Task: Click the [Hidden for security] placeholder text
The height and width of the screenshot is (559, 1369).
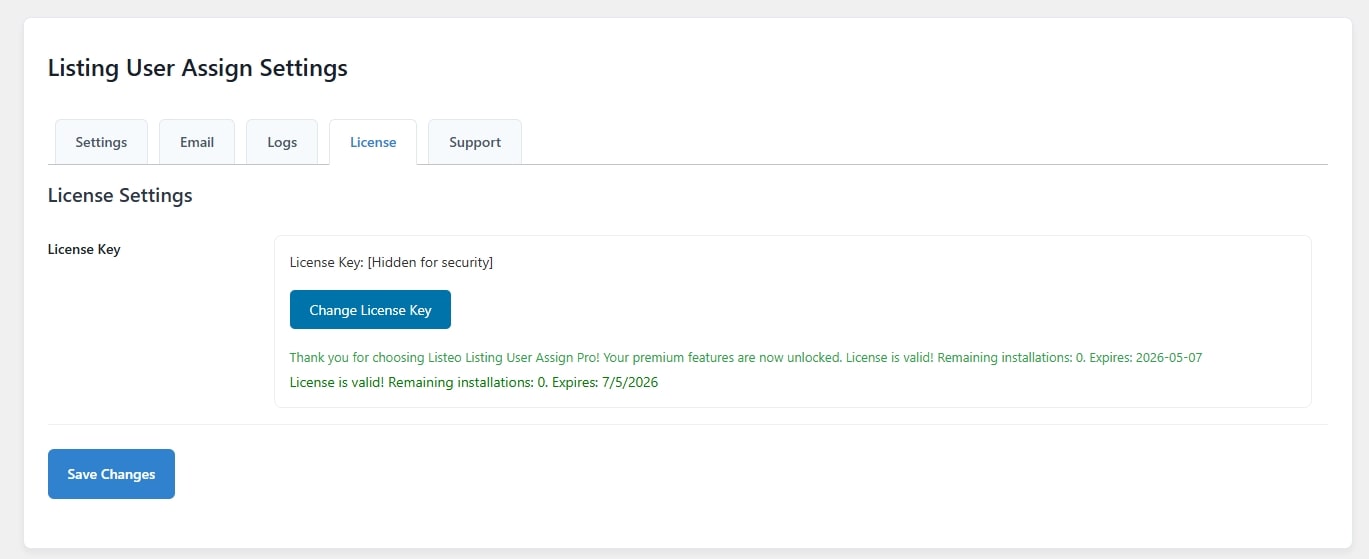Action: [x=430, y=262]
